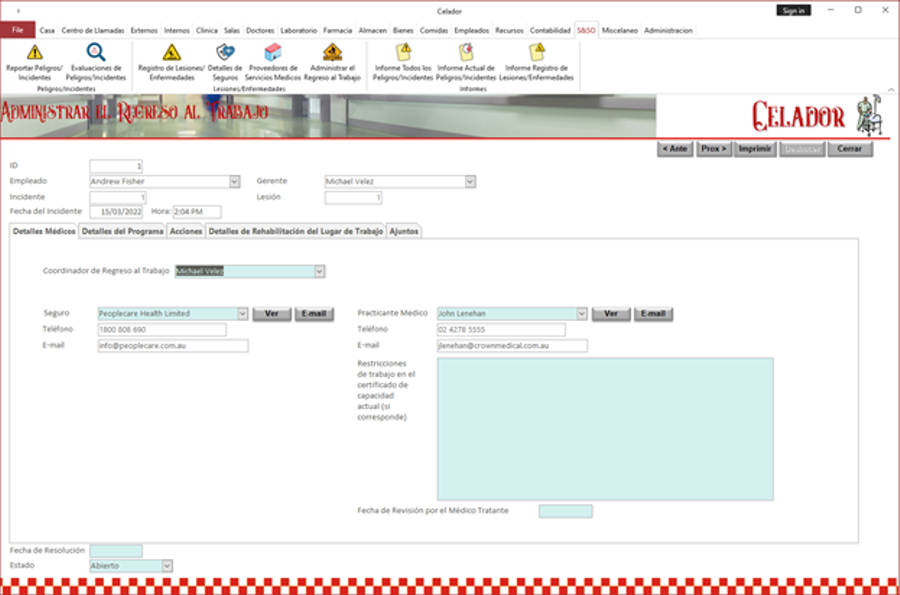
Task: Open the Farmacia ribbon tab
Action: 337,31
